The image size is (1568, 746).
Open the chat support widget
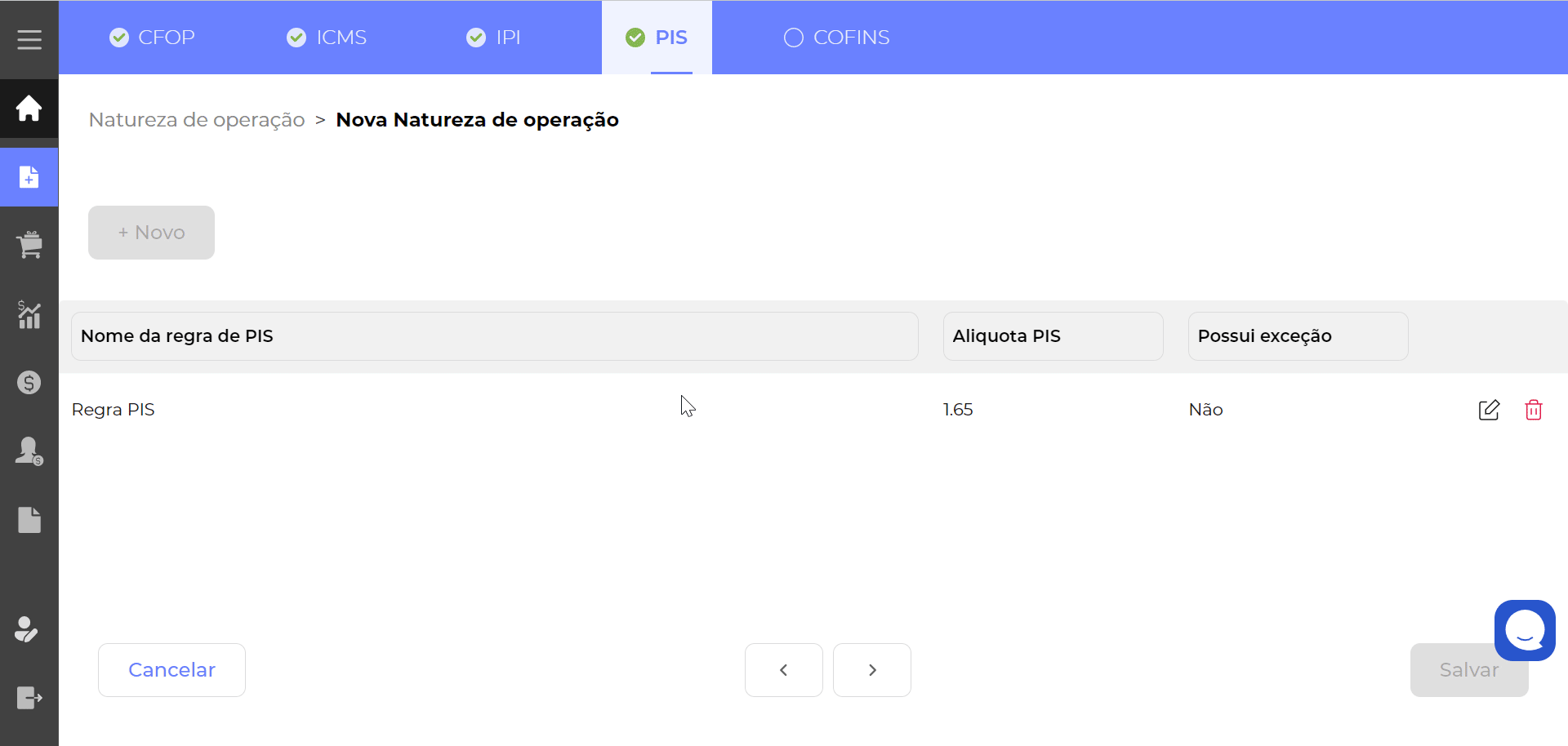pos(1524,630)
